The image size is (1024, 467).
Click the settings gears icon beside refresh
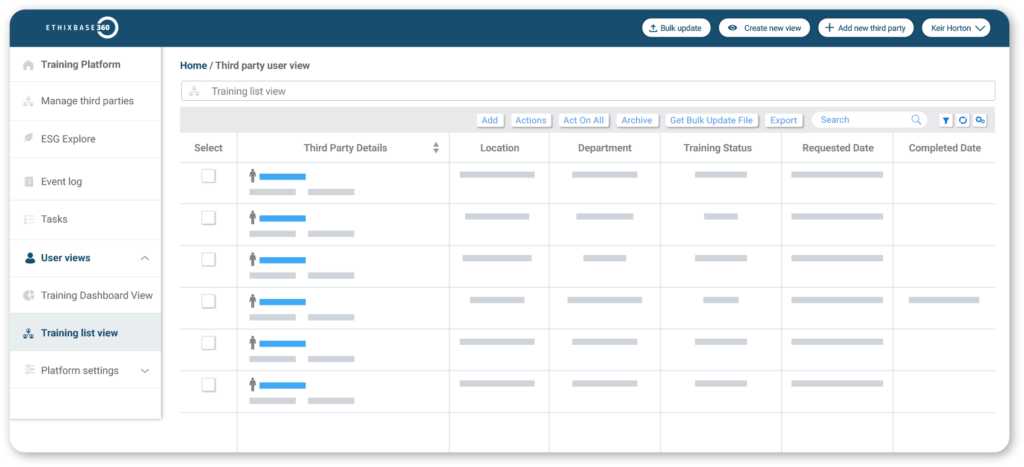click(x=980, y=120)
